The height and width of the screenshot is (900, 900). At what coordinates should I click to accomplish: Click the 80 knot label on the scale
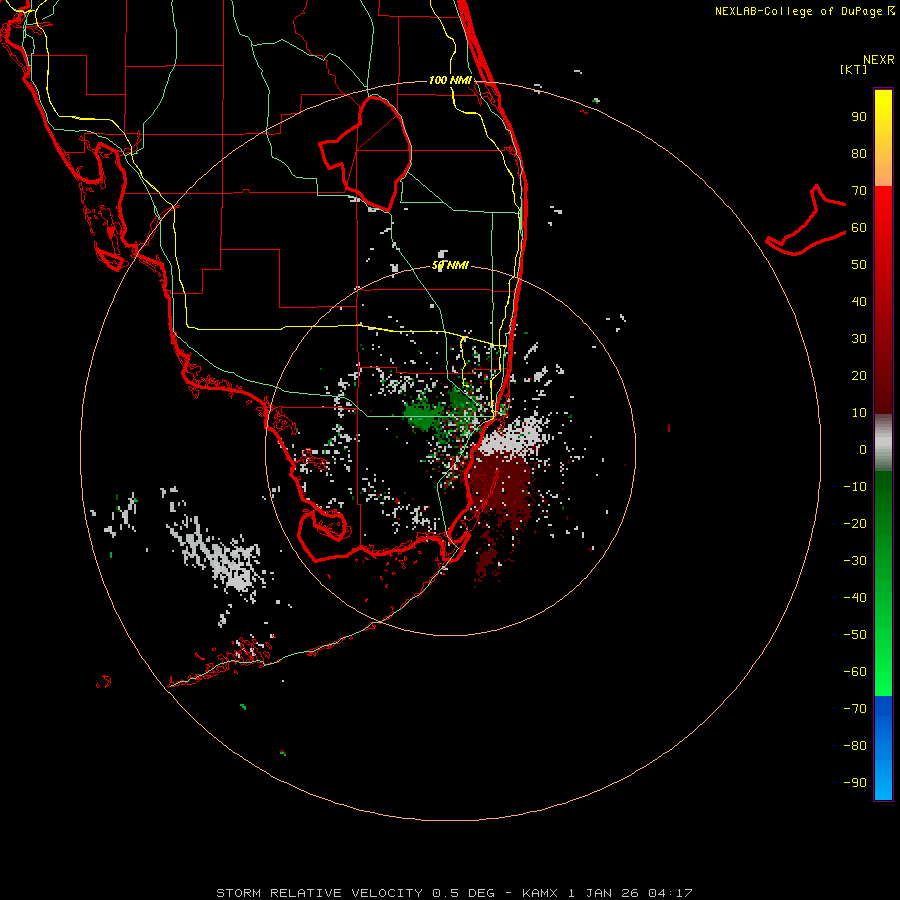[859, 154]
